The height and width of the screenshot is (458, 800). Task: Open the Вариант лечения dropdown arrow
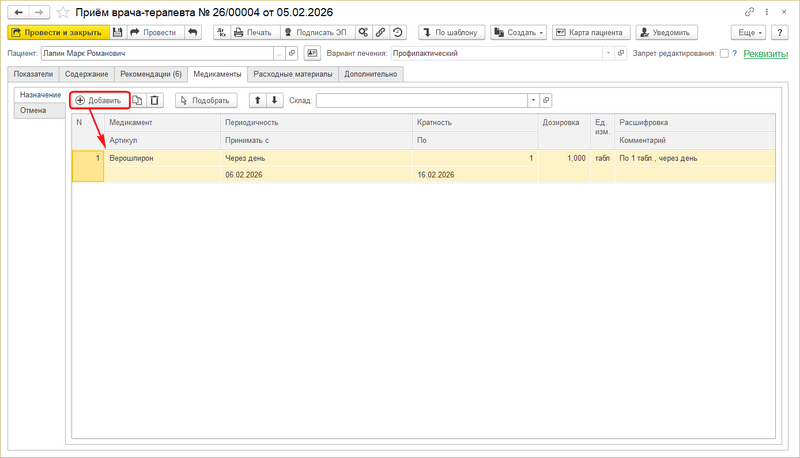tap(608, 53)
